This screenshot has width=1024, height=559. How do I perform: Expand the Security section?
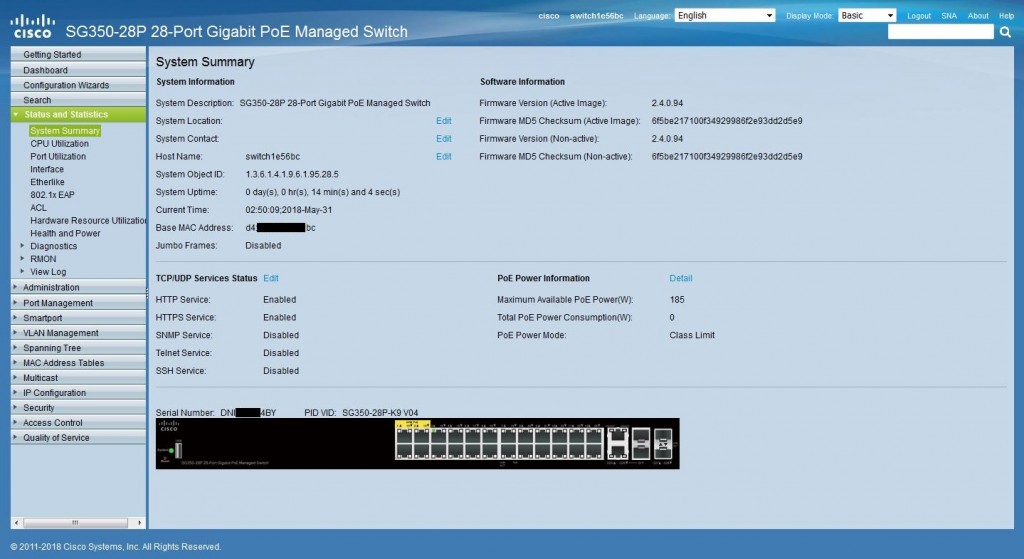coord(78,408)
